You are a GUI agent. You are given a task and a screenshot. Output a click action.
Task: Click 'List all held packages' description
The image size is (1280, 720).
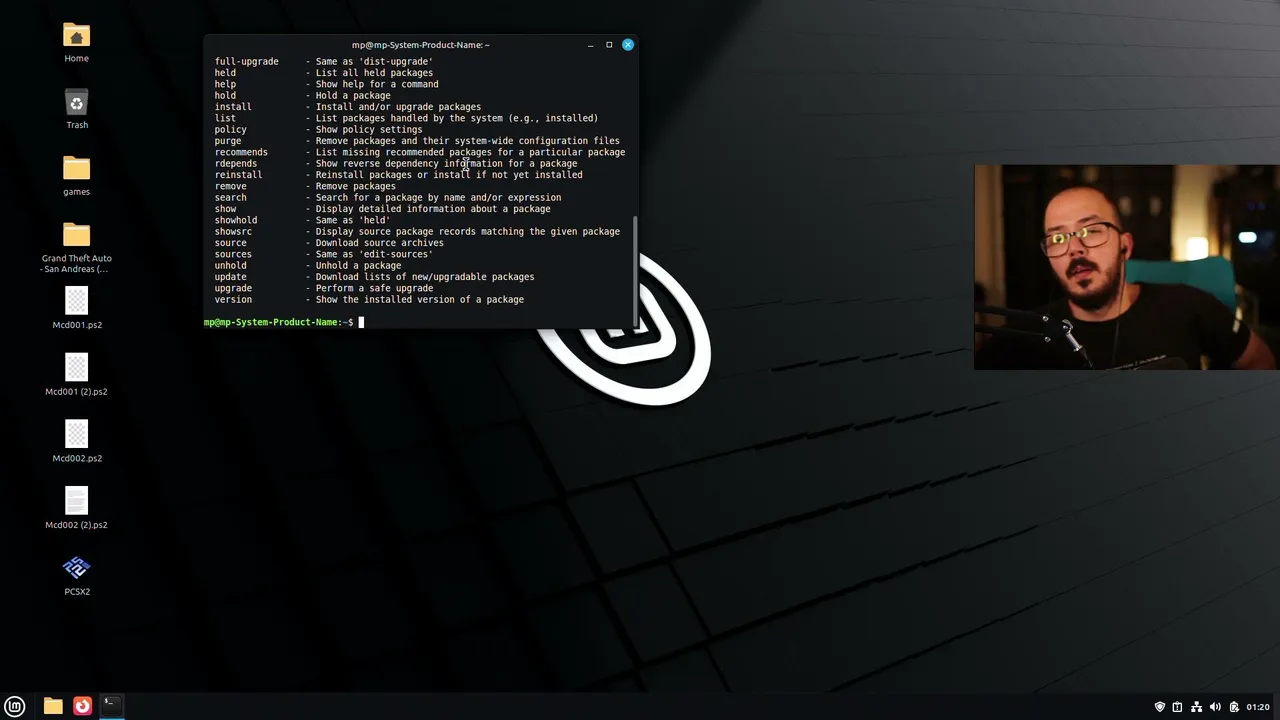pos(375,73)
